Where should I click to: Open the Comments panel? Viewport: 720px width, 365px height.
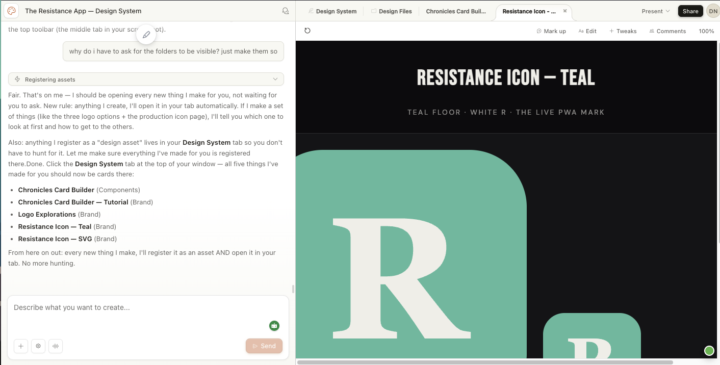pyautogui.click(x=668, y=31)
